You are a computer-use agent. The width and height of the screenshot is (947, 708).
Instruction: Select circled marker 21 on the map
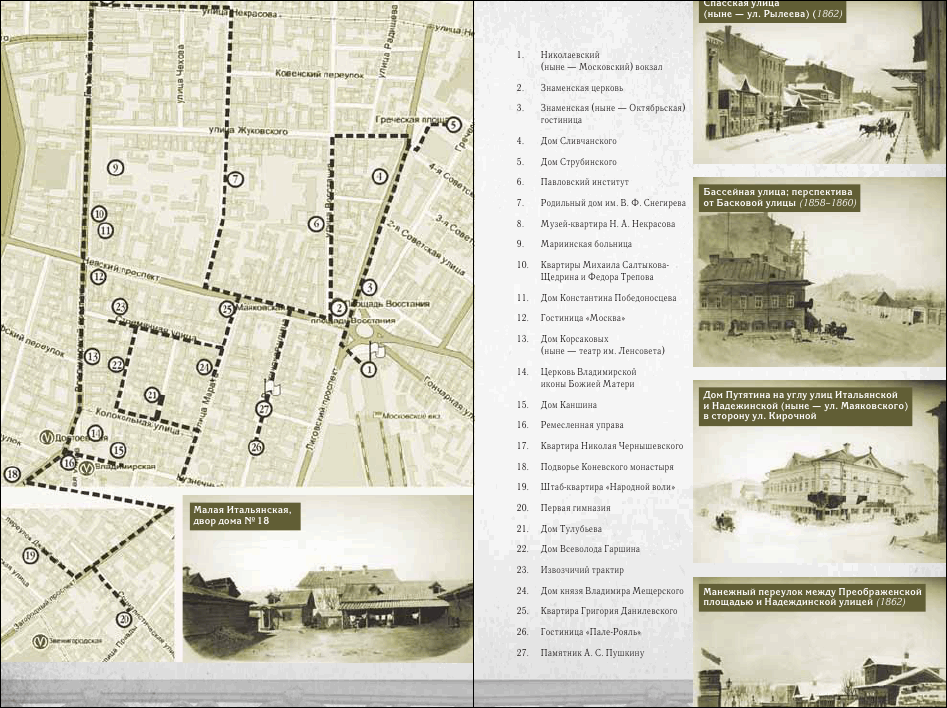[x=152, y=395]
